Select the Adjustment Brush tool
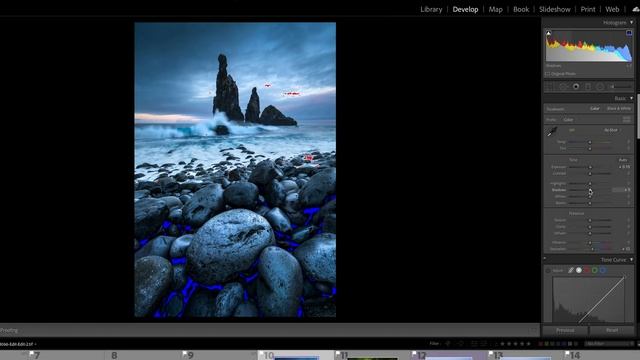Image resolution: width=640 pixels, height=360 pixels. [x=621, y=87]
